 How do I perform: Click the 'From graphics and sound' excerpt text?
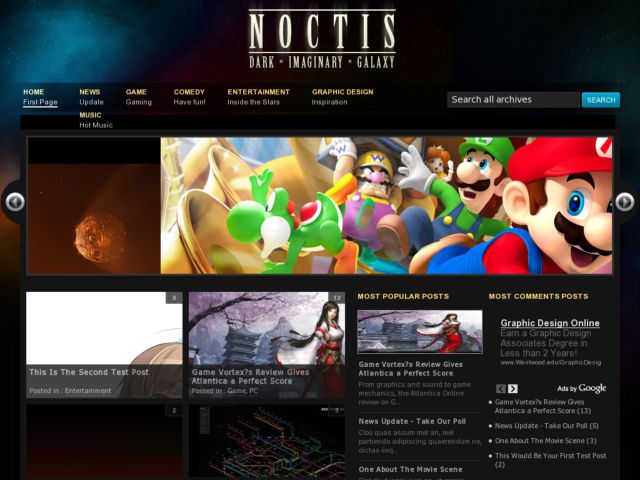415,393
